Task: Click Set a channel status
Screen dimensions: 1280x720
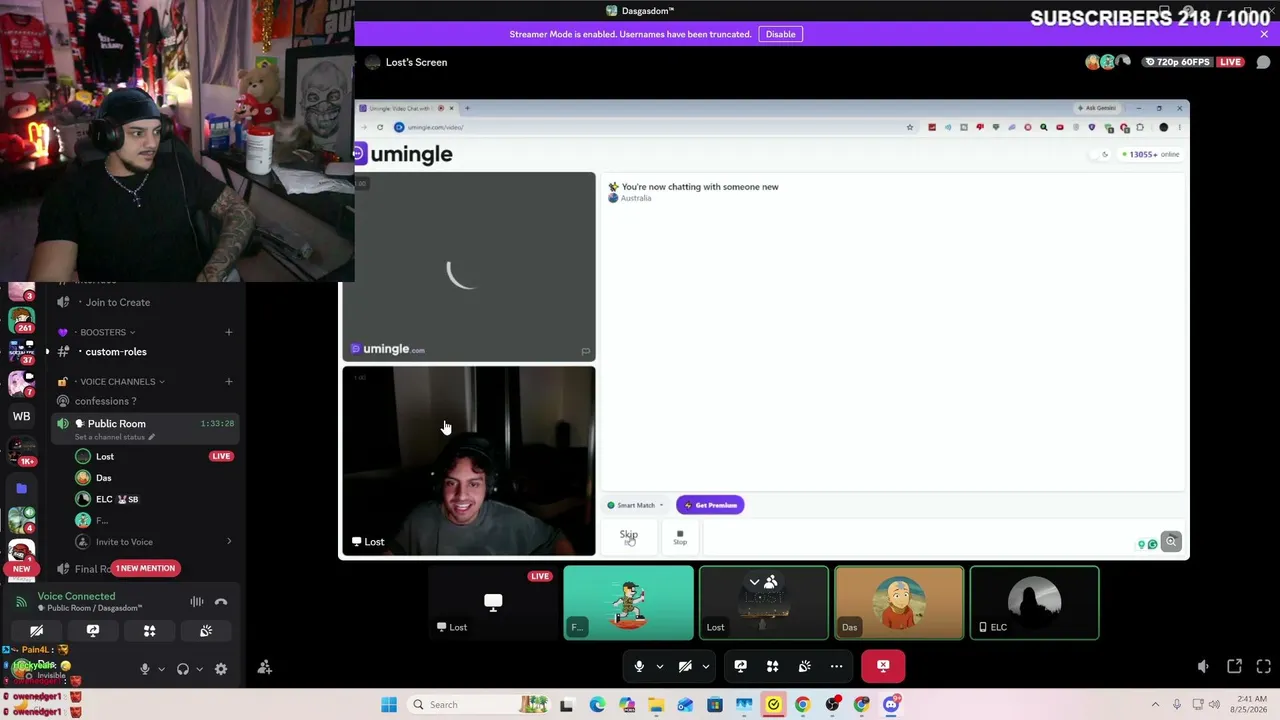Action: 114,437
